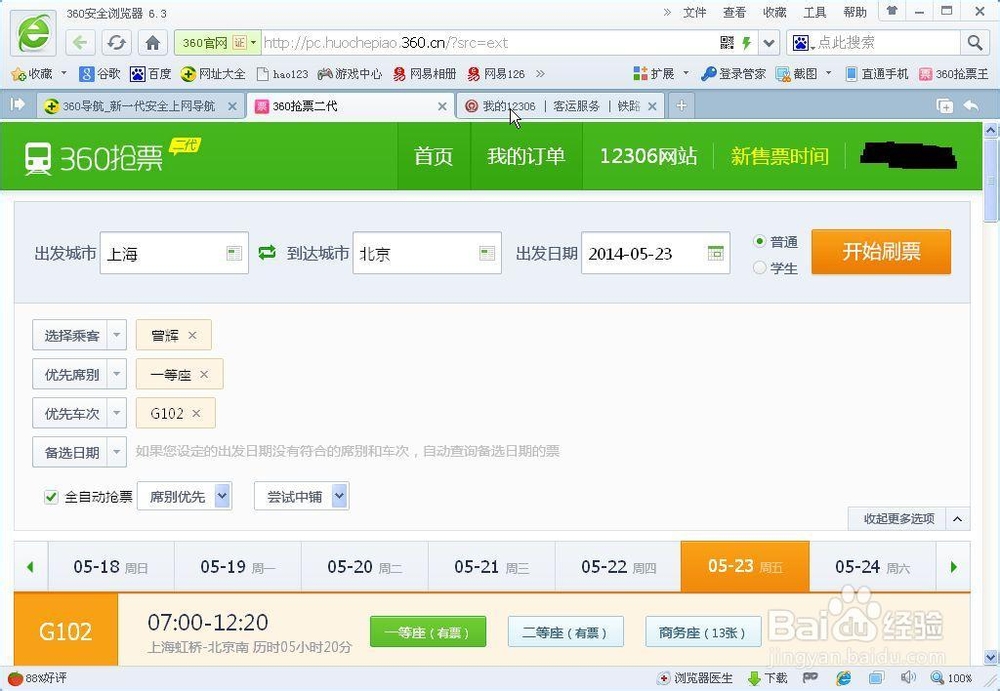
Task: Swap departure and arrival cities icon
Action: click(x=267, y=253)
